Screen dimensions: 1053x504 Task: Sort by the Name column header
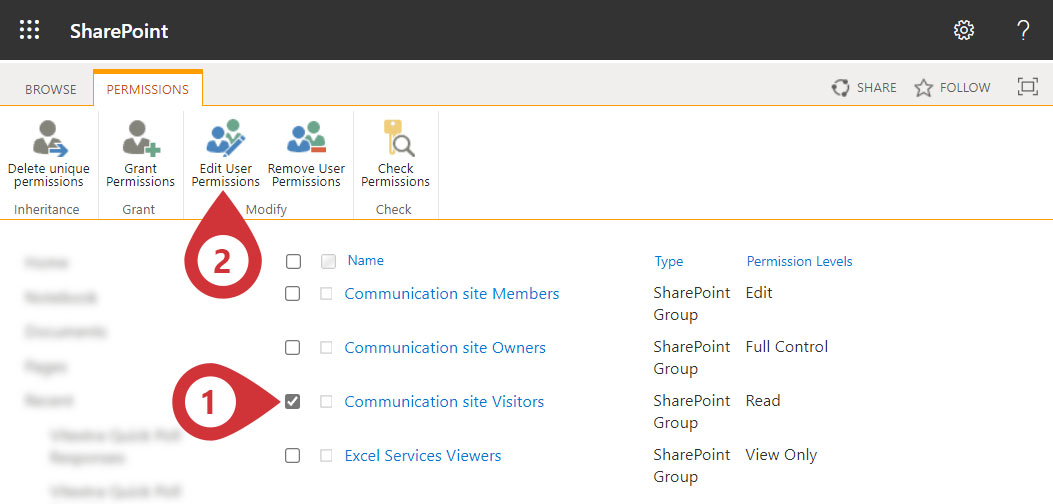[x=365, y=261]
